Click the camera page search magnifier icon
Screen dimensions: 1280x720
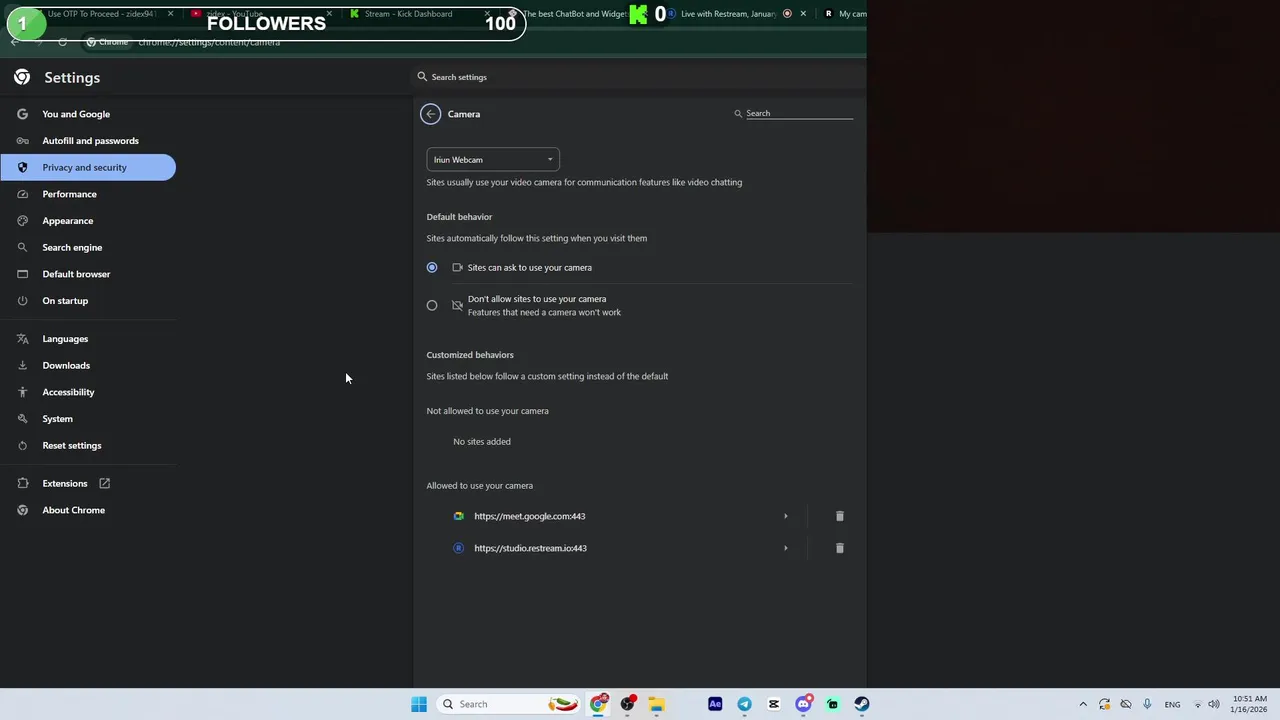point(738,114)
